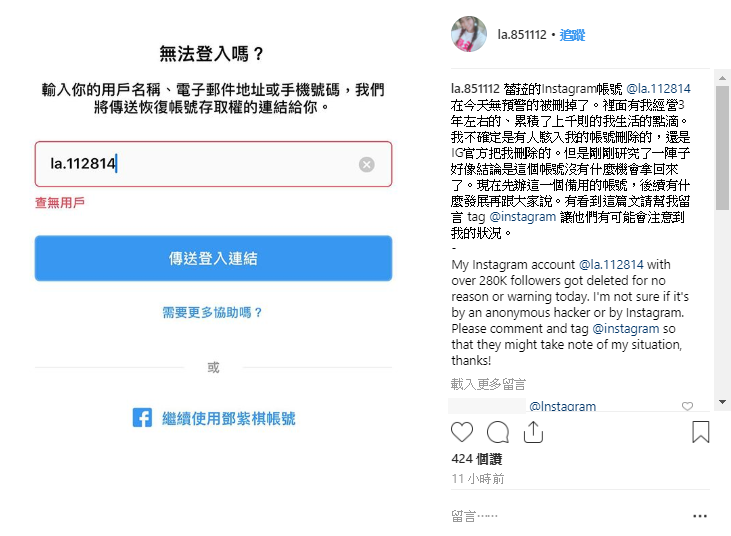The height and width of the screenshot is (536, 731).
Task: Click the scrollbar down arrow
Action: pyautogui.click(x=722, y=402)
